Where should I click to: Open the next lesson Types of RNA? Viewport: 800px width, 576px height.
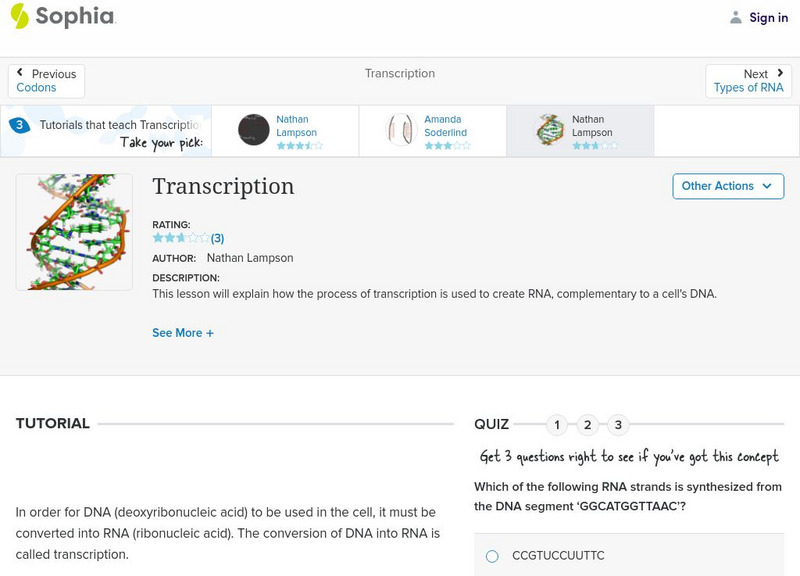[x=749, y=80]
